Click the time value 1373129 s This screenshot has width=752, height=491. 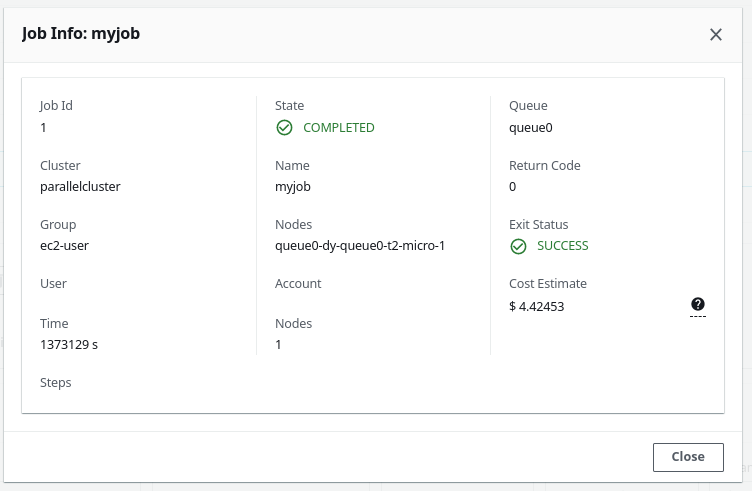(69, 344)
